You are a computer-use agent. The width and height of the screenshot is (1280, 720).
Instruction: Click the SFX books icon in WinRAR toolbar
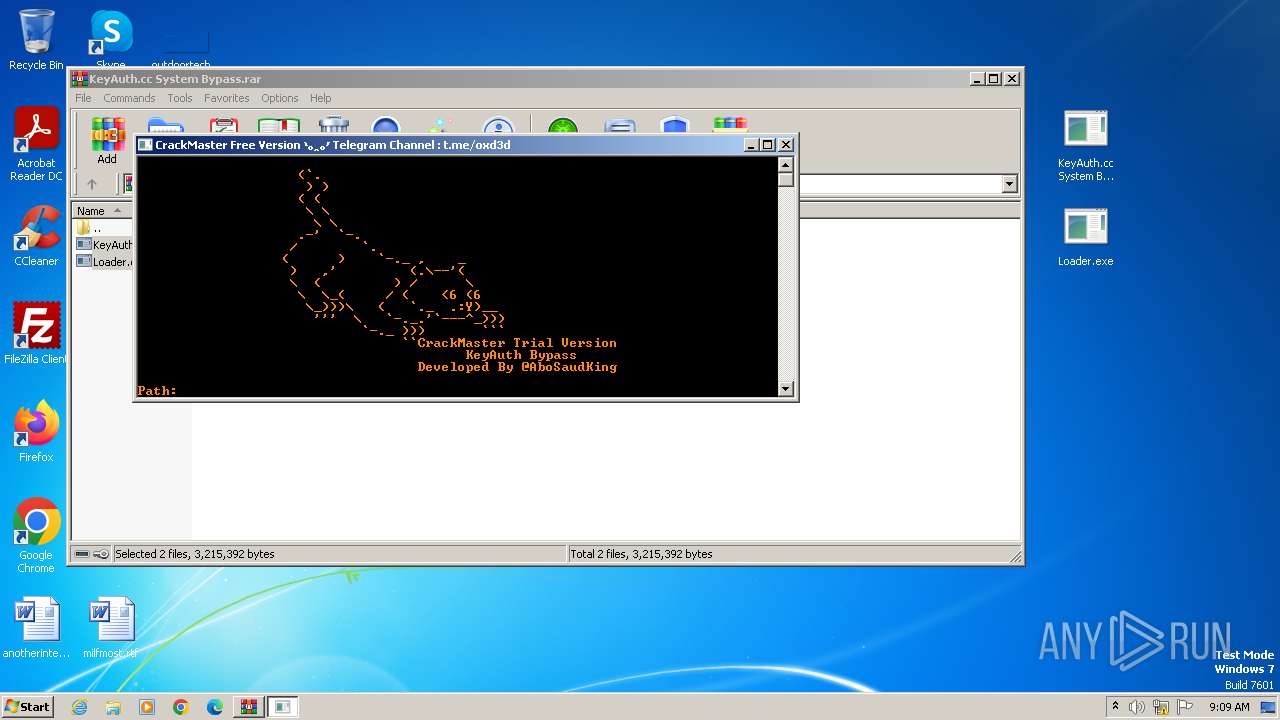click(730, 126)
